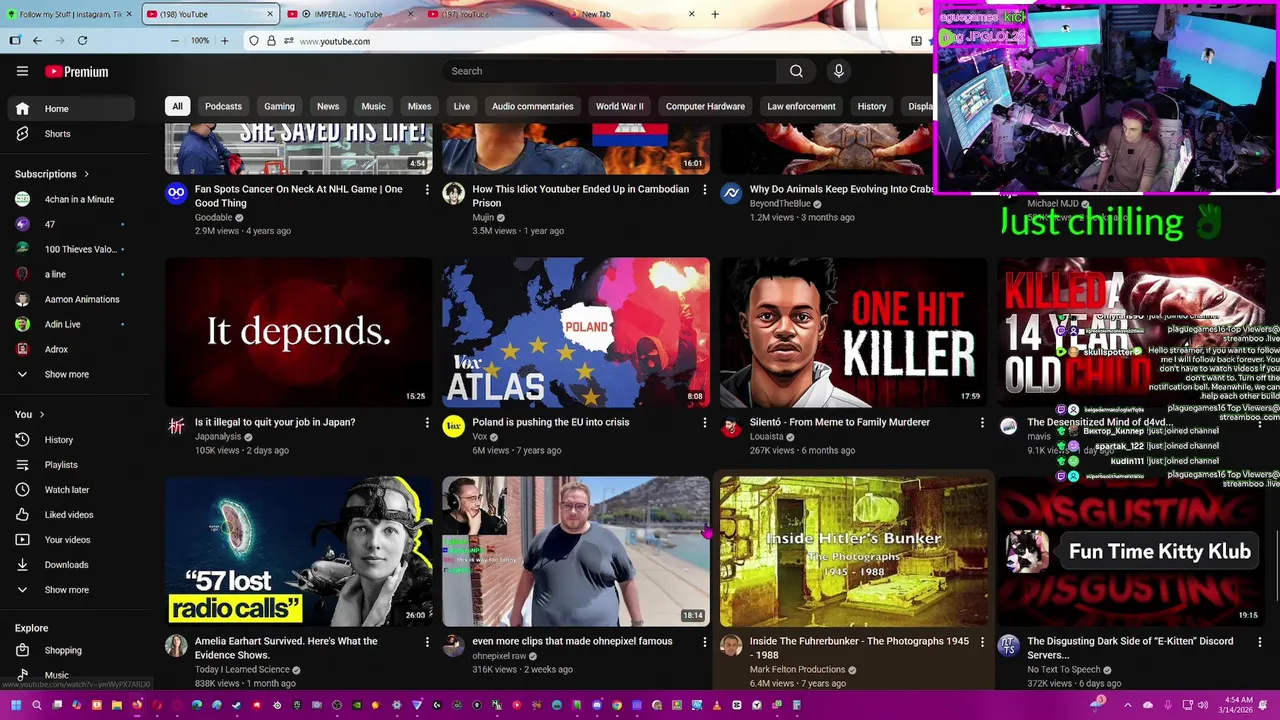This screenshot has width=1280, height=720.
Task: Select the Music filter chip
Action: [x=373, y=106]
